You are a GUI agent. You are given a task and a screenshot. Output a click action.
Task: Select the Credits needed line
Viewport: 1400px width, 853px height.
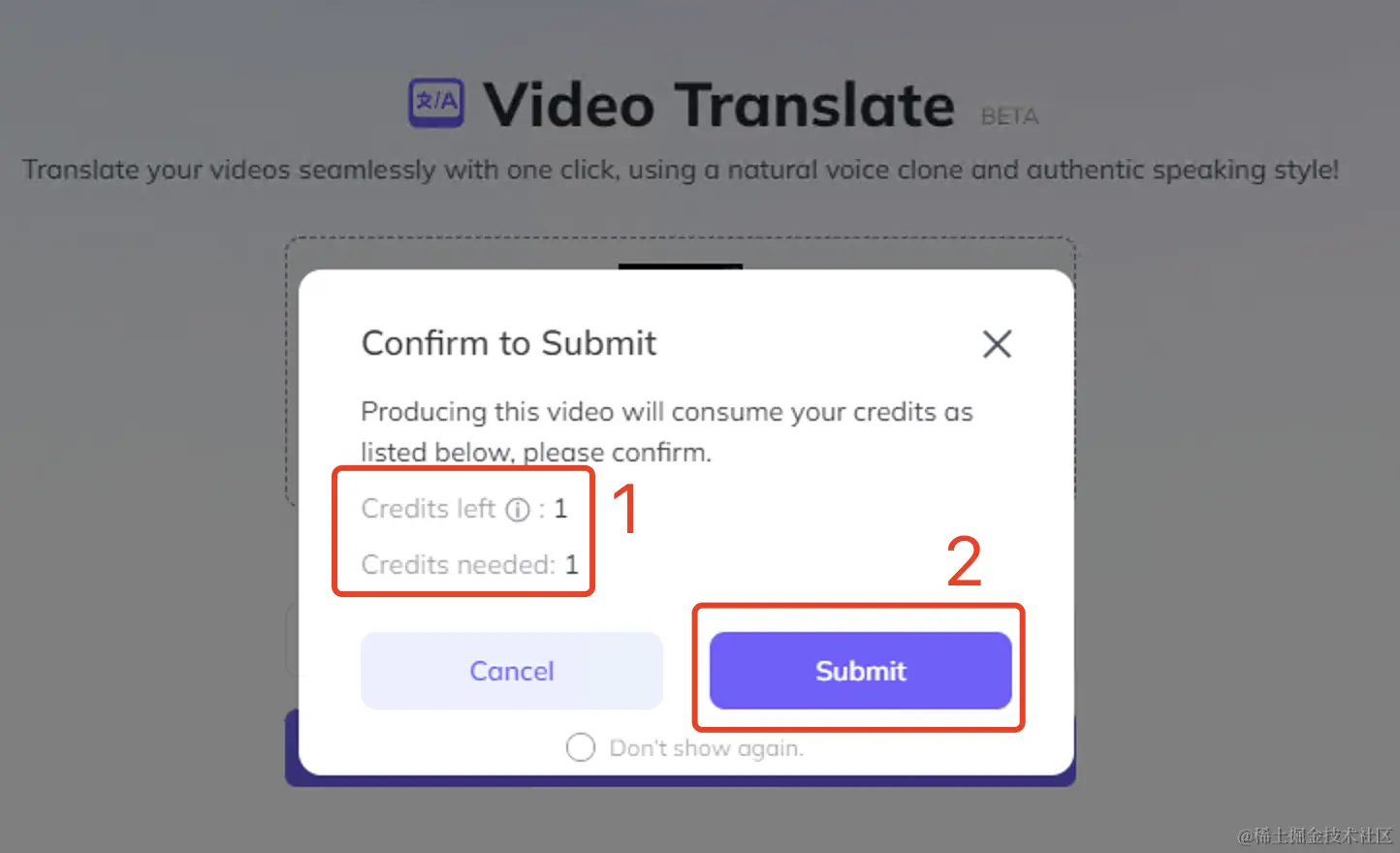pos(469,564)
